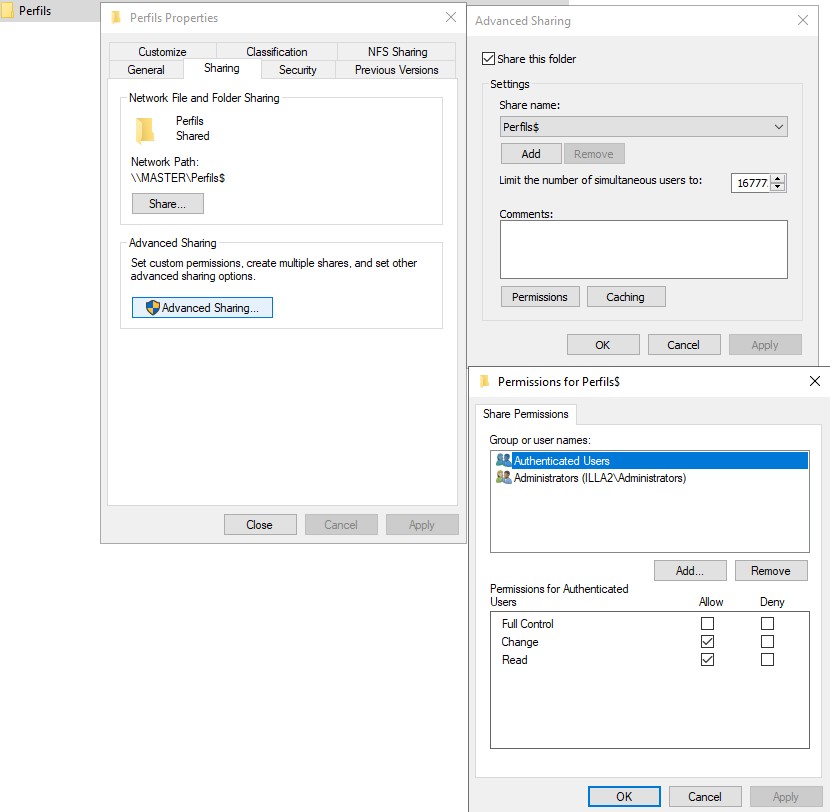830x812 pixels.
Task: Select the Authenticated Users group entry
Action: (561, 461)
